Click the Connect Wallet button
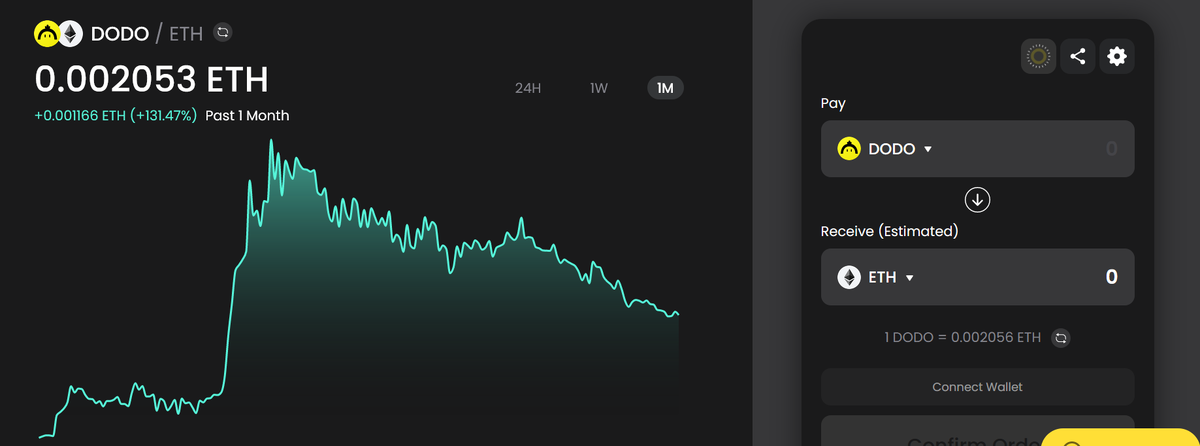1200x446 pixels. [977, 387]
